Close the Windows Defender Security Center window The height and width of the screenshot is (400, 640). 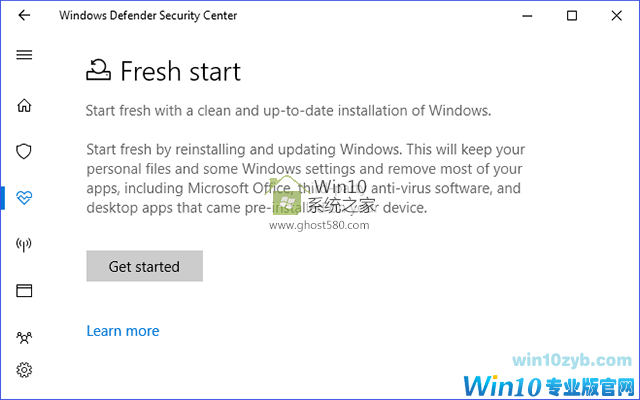coord(617,15)
